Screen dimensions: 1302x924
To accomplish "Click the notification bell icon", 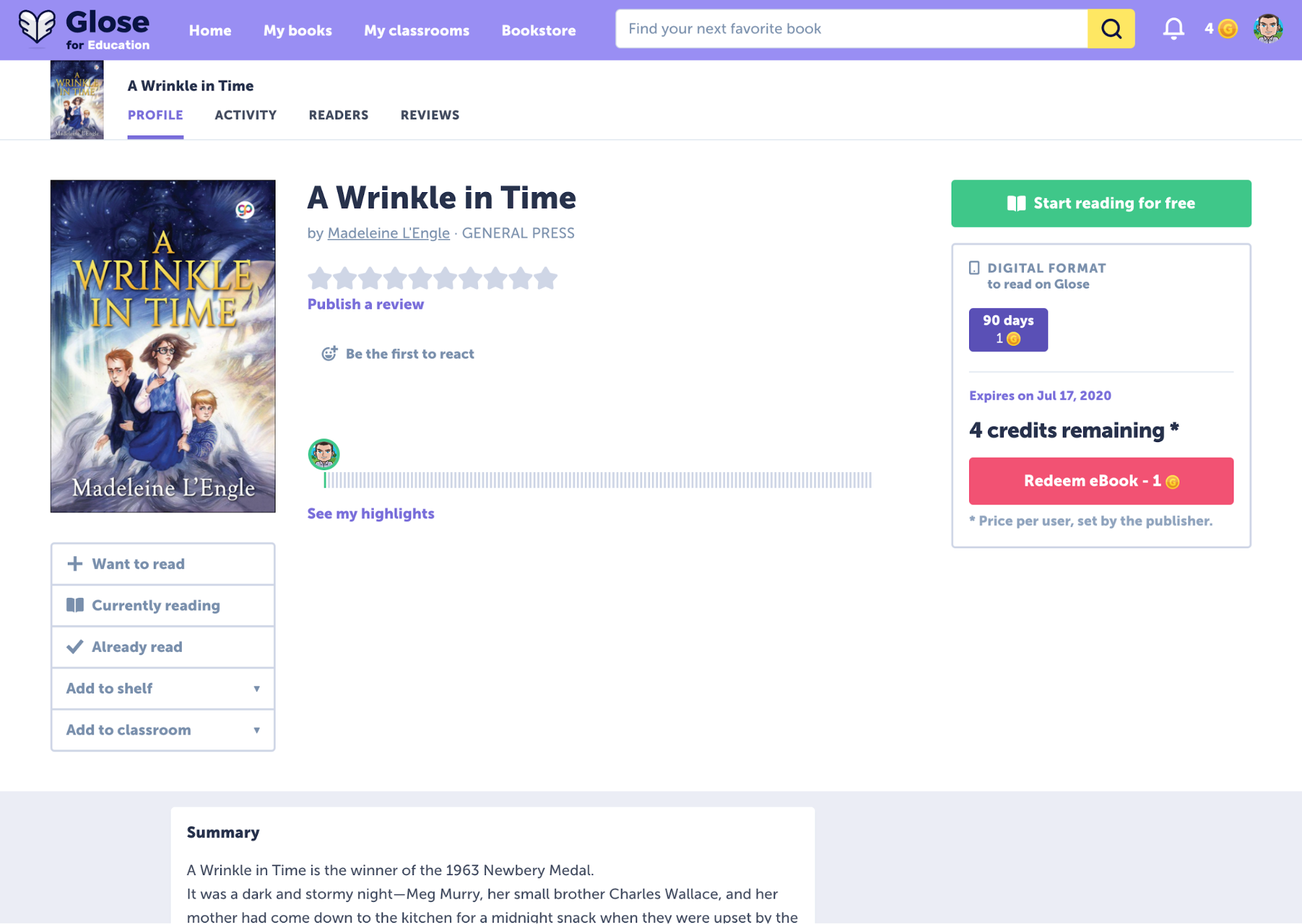I will (1172, 29).
